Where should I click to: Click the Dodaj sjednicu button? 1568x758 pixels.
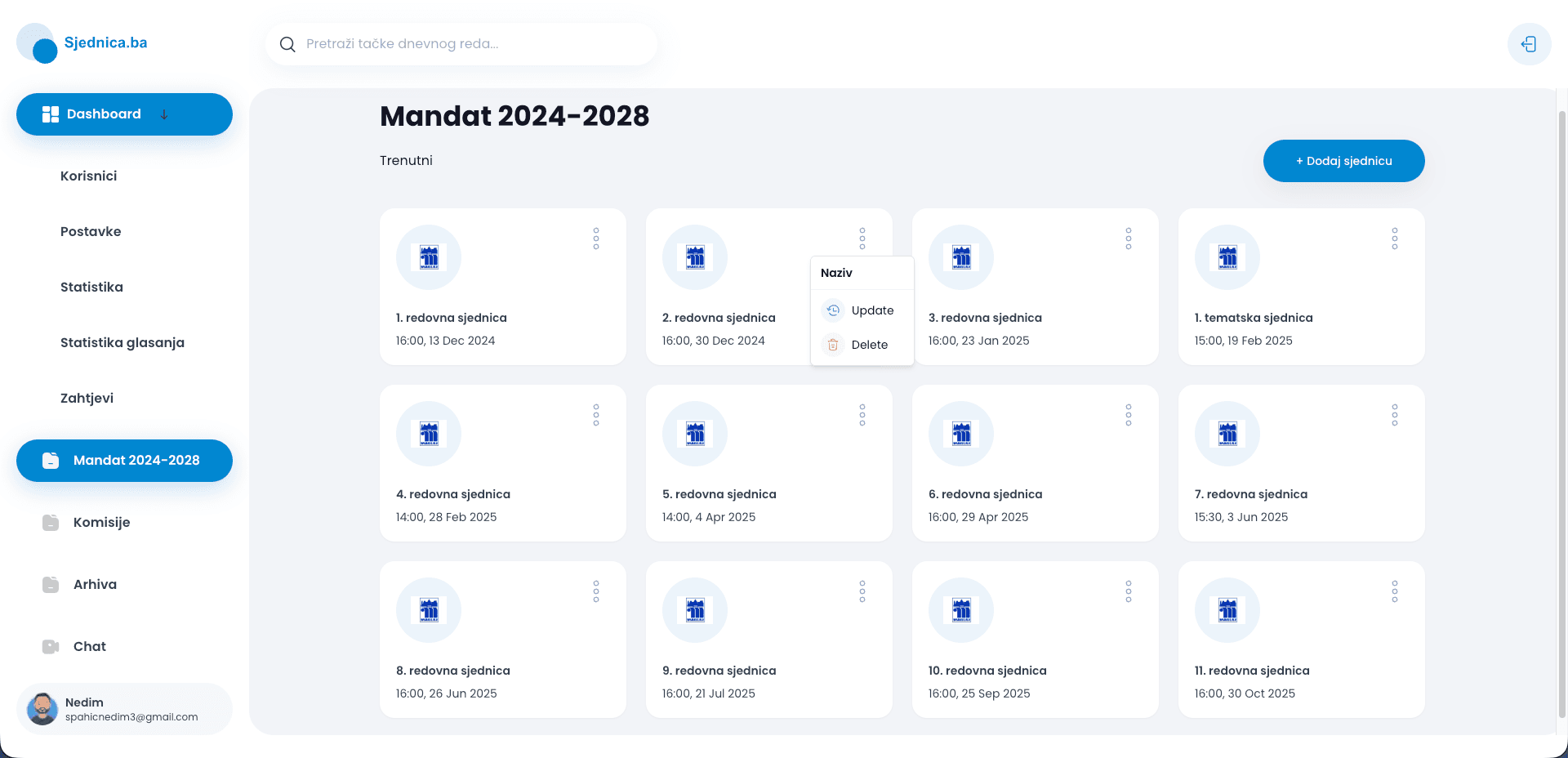pos(1343,161)
